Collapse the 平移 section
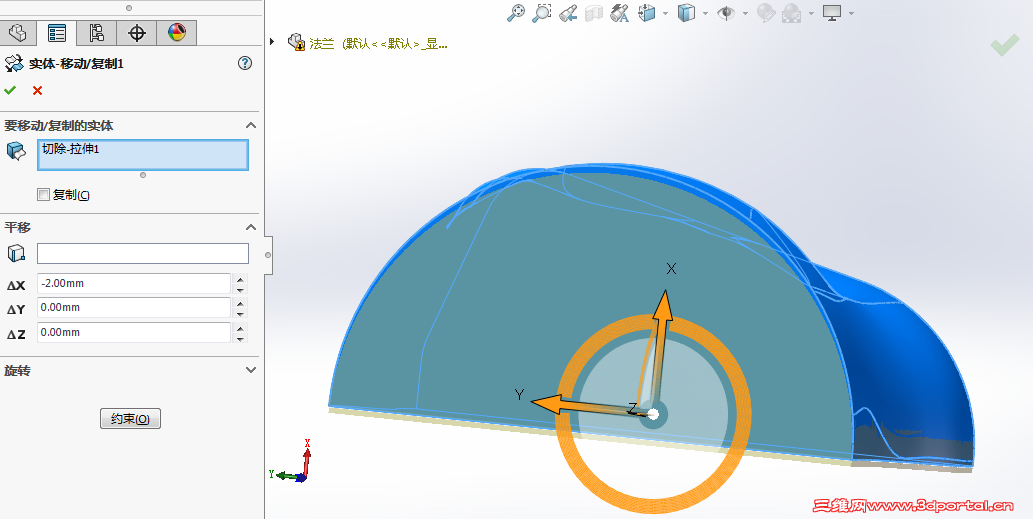 click(x=250, y=227)
